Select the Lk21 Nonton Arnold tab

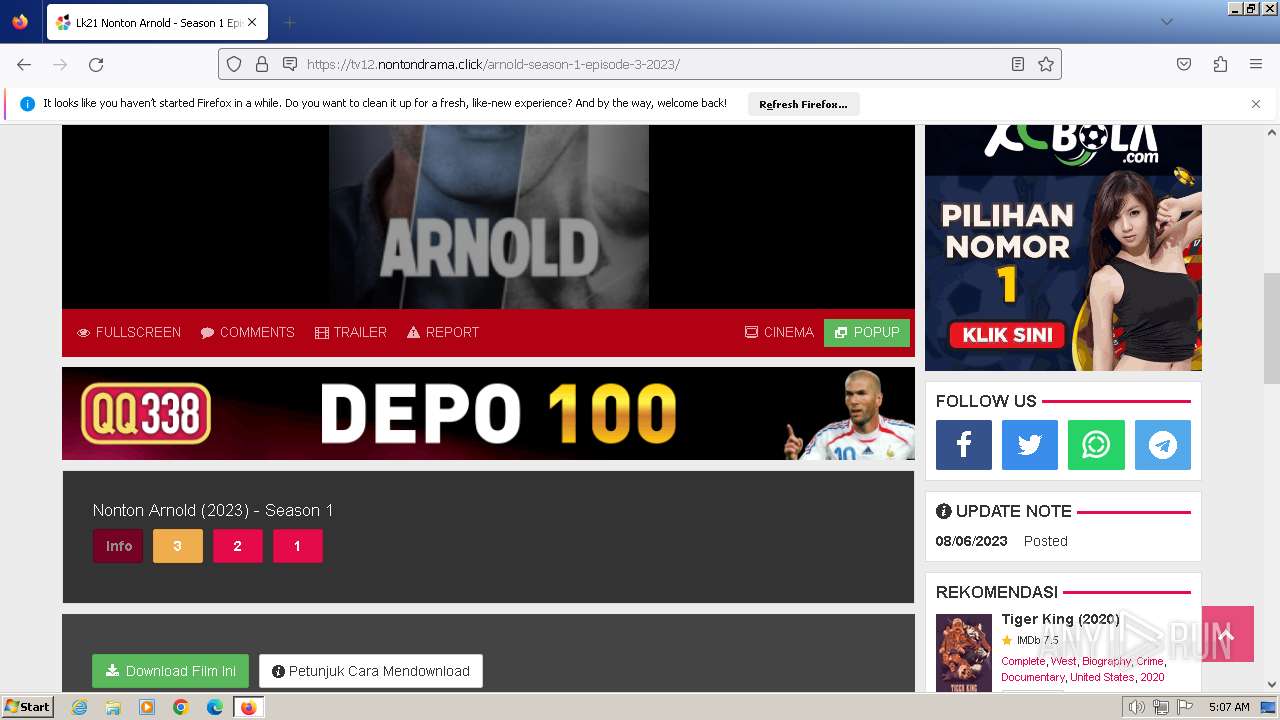click(x=156, y=22)
